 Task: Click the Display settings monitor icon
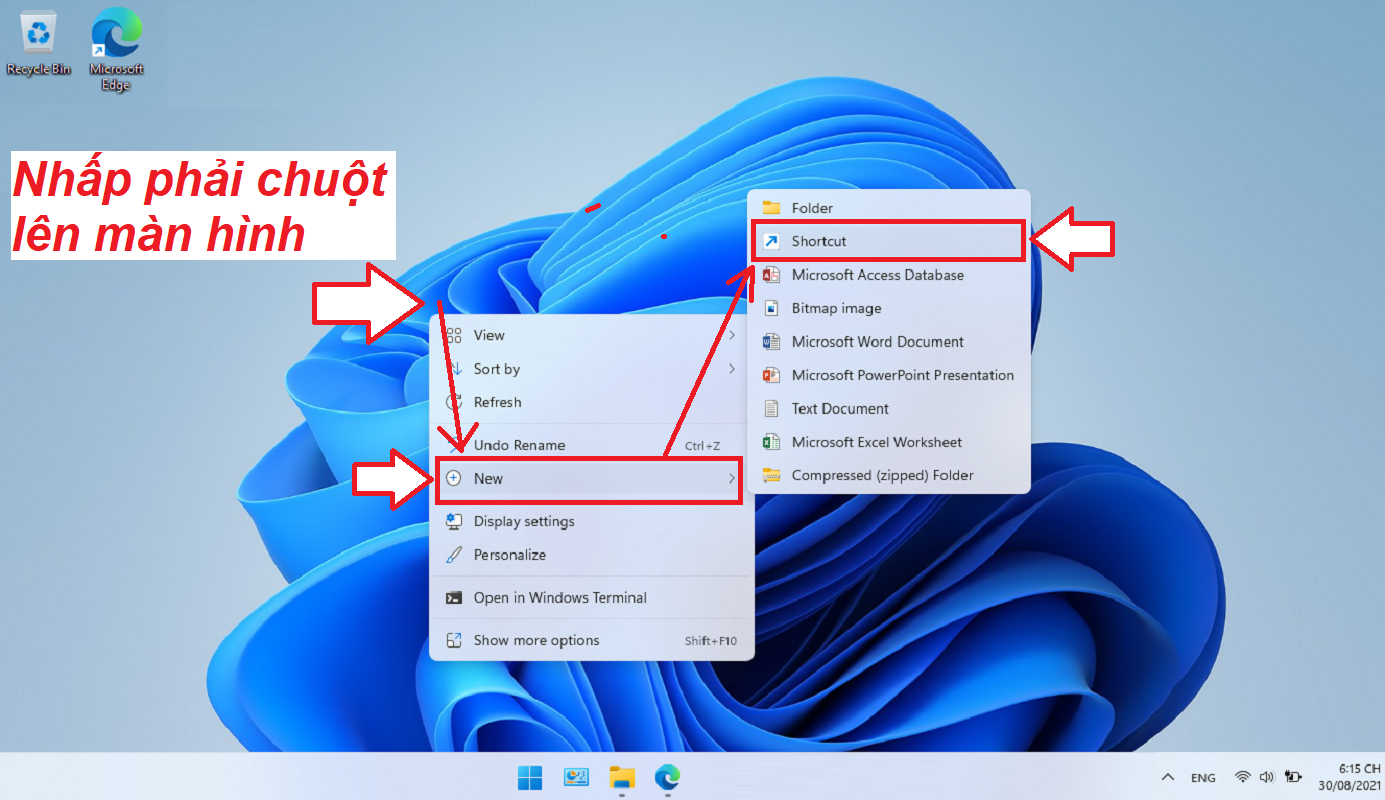pyautogui.click(x=454, y=521)
